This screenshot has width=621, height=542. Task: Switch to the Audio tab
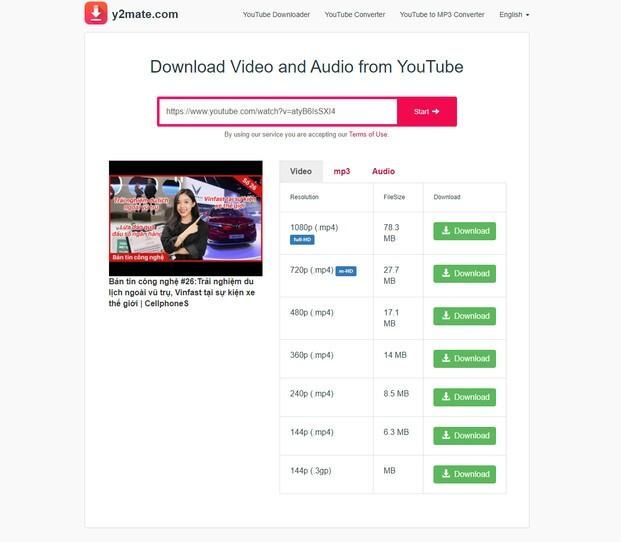point(383,171)
